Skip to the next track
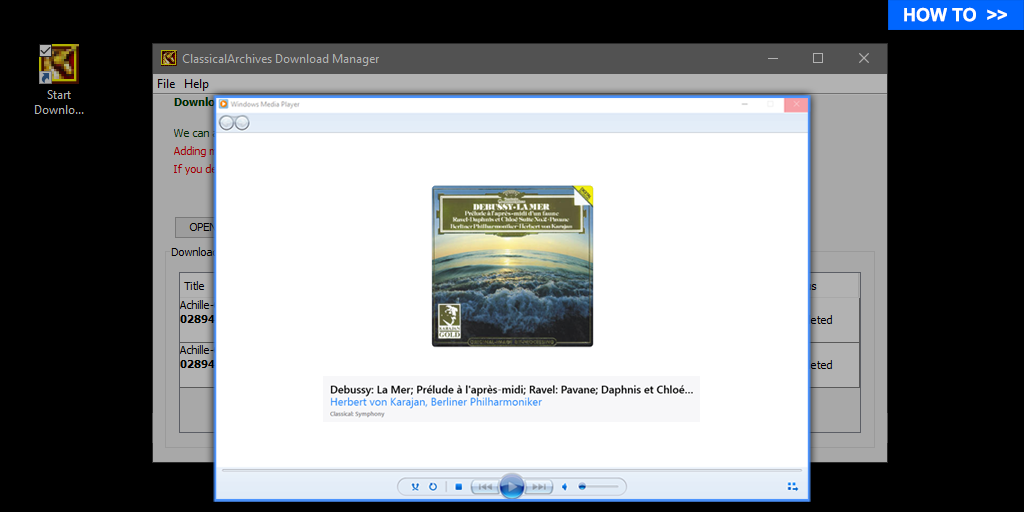The height and width of the screenshot is (512, 1024). (x=539, y=487)
